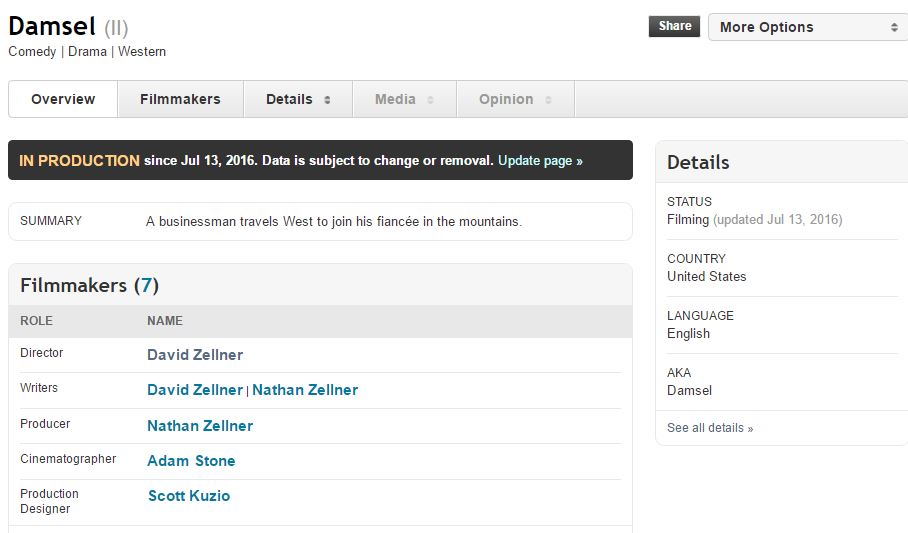The height and width of the screenshot is (533, 908).
Task: Switch to the Overview tab
Action: click(x=63, y=99)
